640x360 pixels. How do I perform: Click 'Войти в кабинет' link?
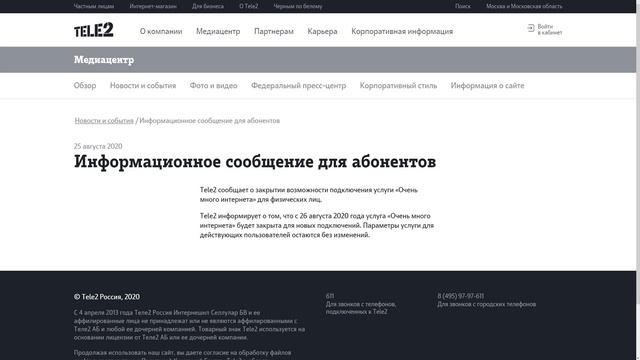(549, 29)
